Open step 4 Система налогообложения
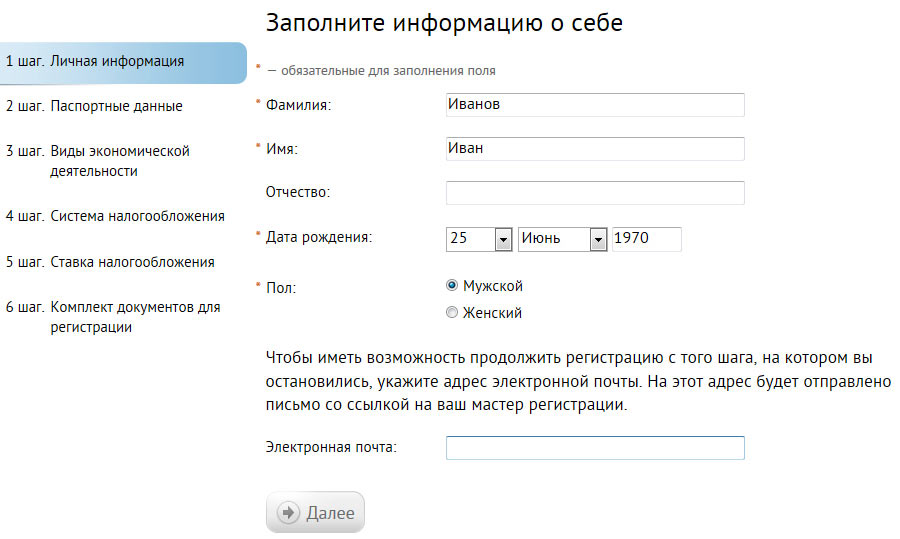 [x=115, y=216]
